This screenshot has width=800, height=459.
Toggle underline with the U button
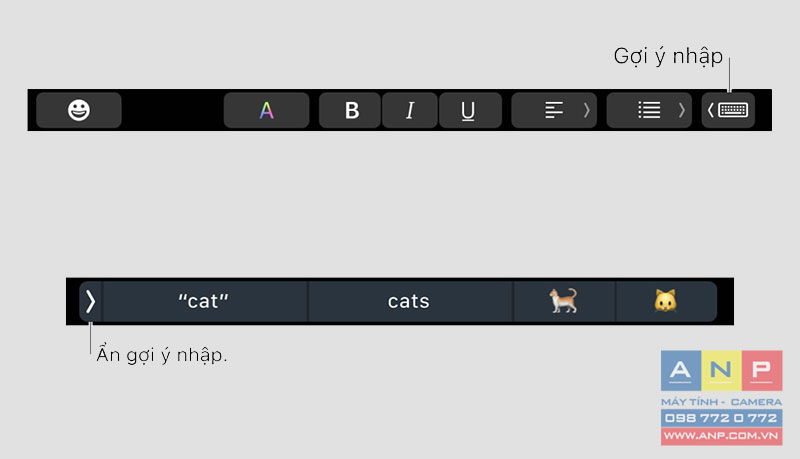(468, 110)
